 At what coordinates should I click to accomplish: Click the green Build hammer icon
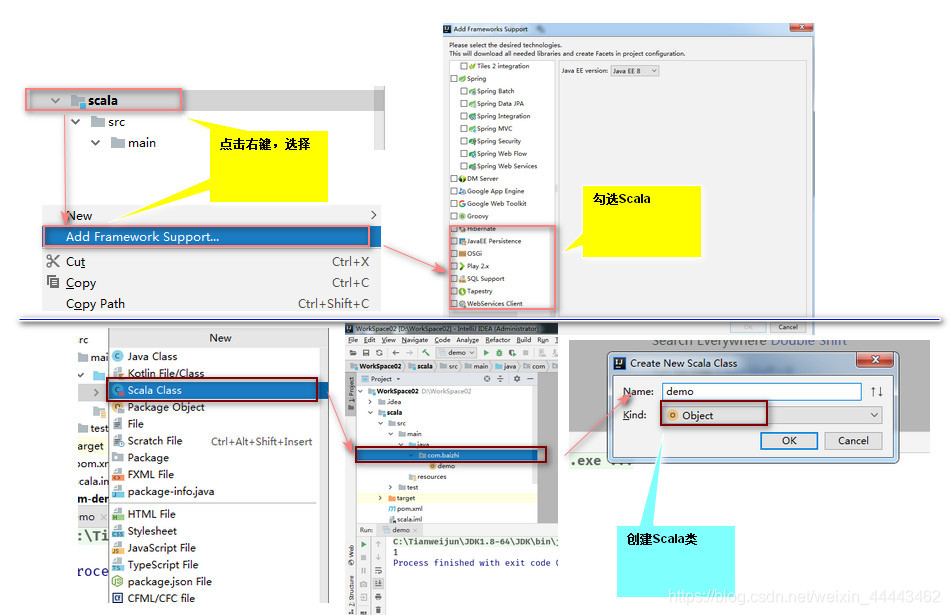coord(426,353)
